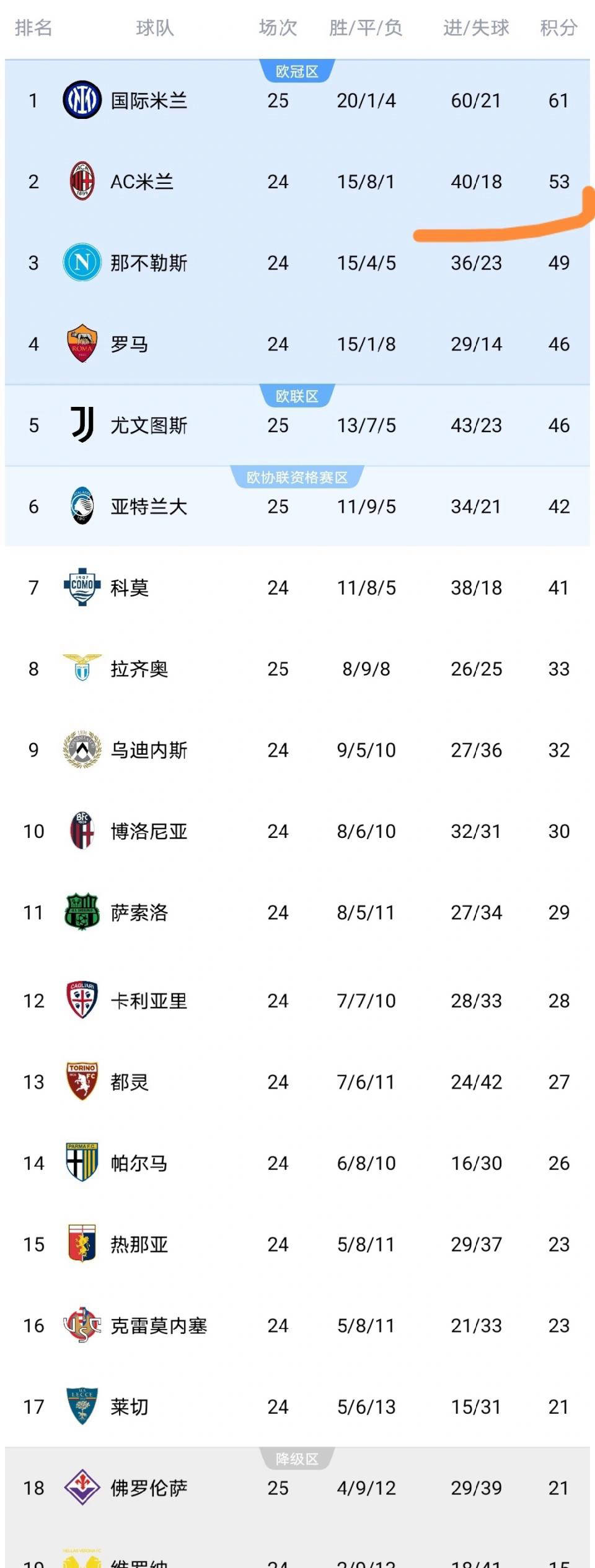Screen dimensions: 595x1568
Task: Tap the Atalanta club badge
Action: (x=82, y=507)
